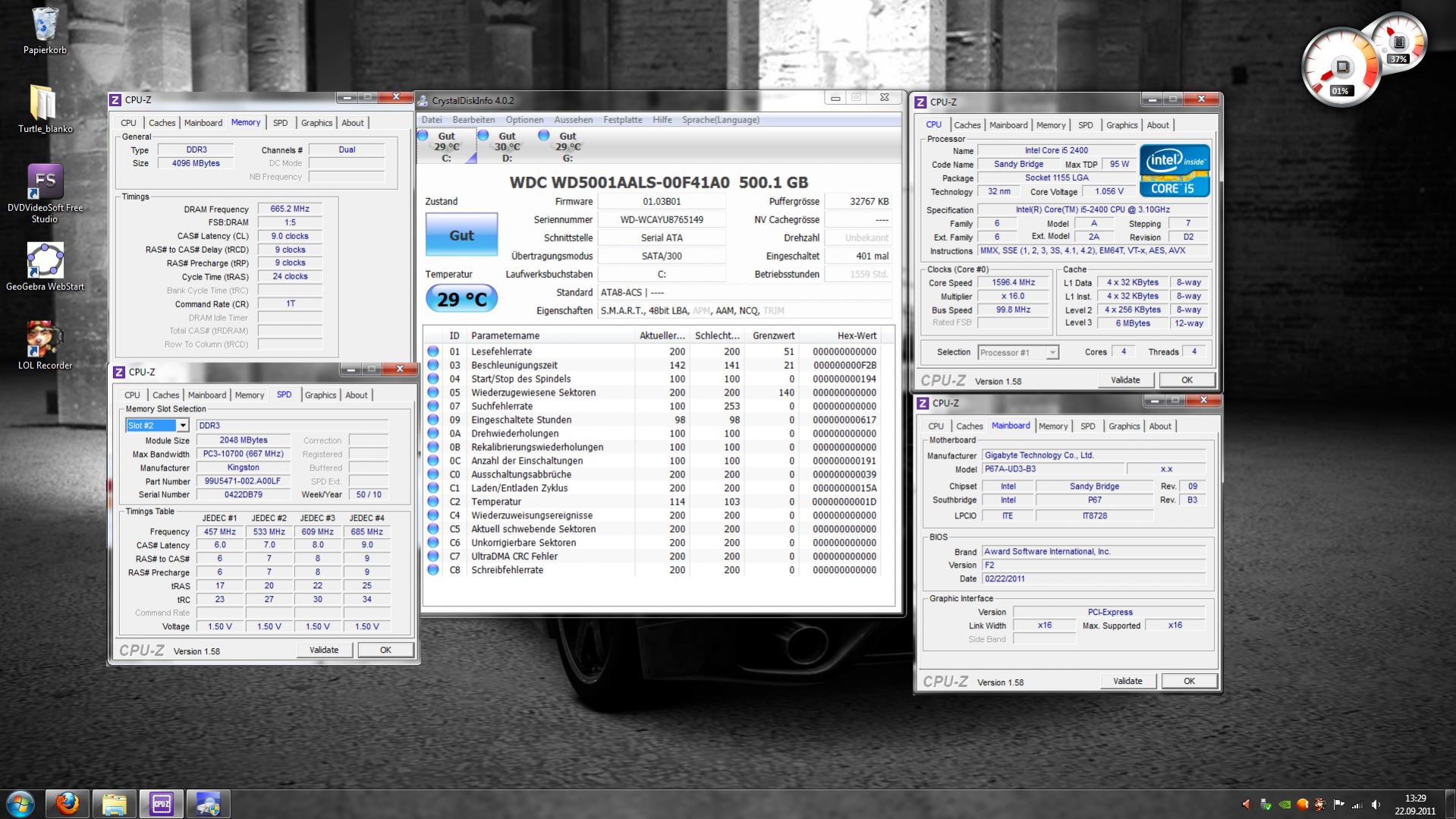Click OK in the CPU-Z SPD window
Screen dimensions: 1456x819
(x=385, y=650)
